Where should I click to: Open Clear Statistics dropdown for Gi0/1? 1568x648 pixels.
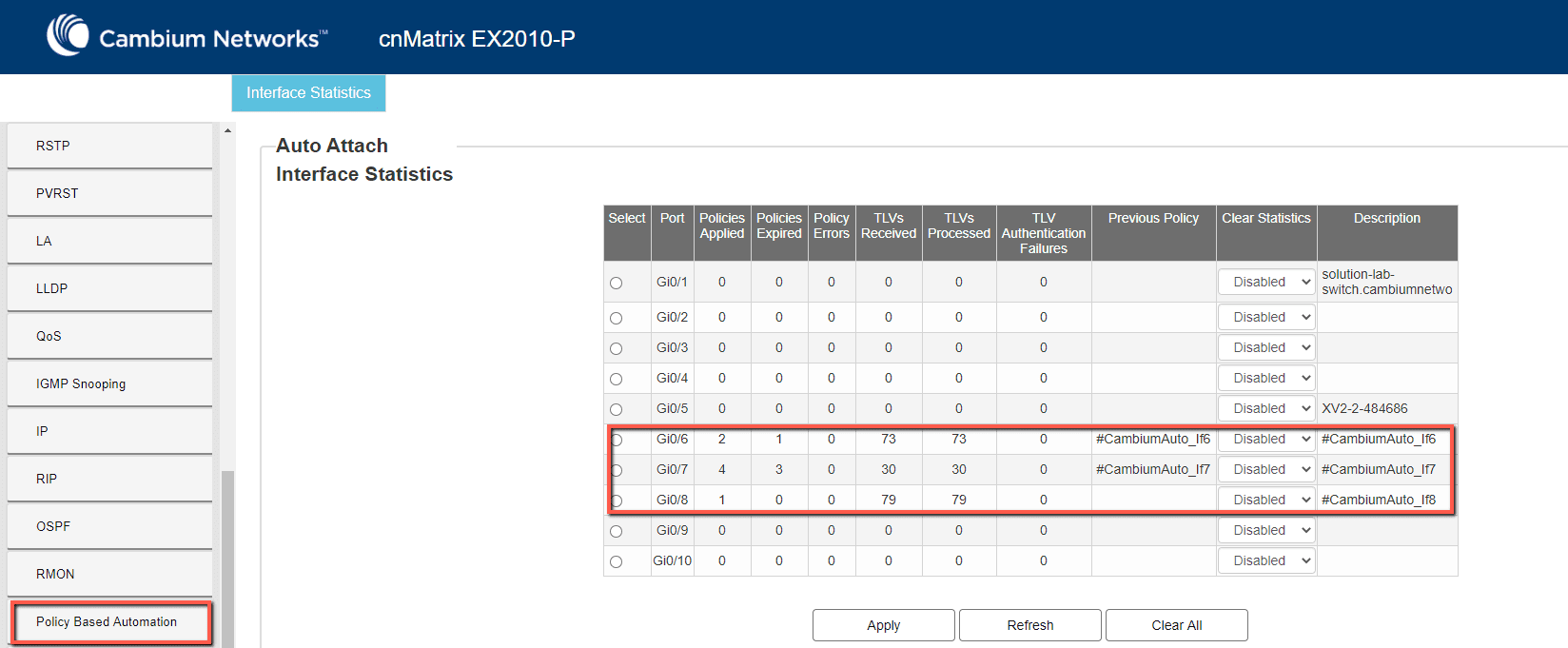coord(1266,282)
